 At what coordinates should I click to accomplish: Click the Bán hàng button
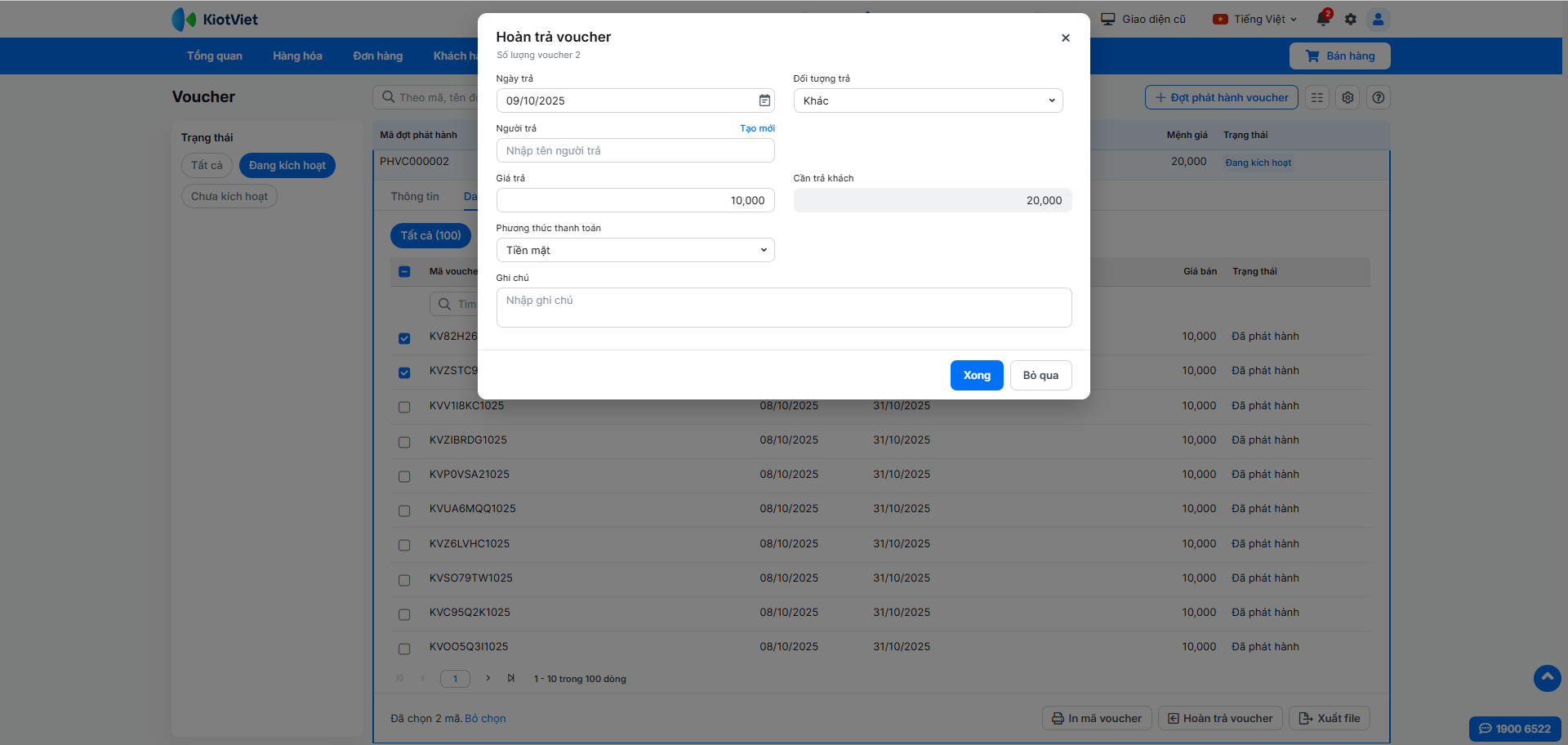1340,56
